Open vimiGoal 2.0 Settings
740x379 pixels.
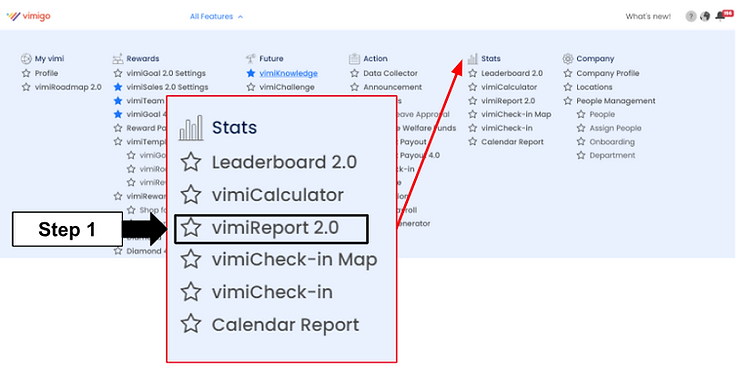[166, 73]
